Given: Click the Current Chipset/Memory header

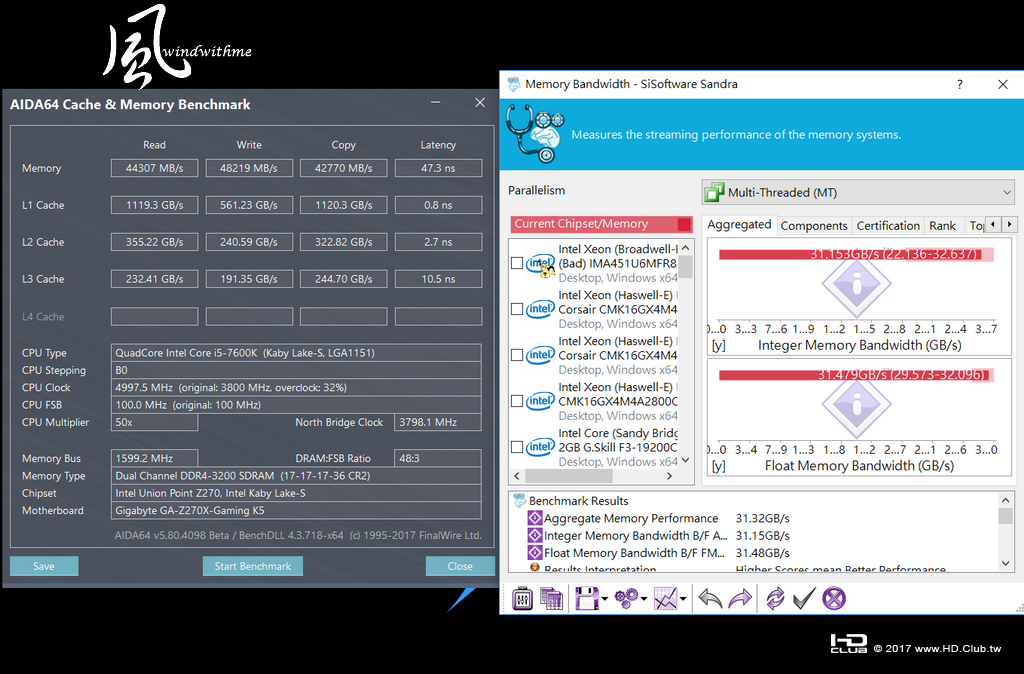Looking at the screenshot, I should pyautogui.click(x=601, y=224).
